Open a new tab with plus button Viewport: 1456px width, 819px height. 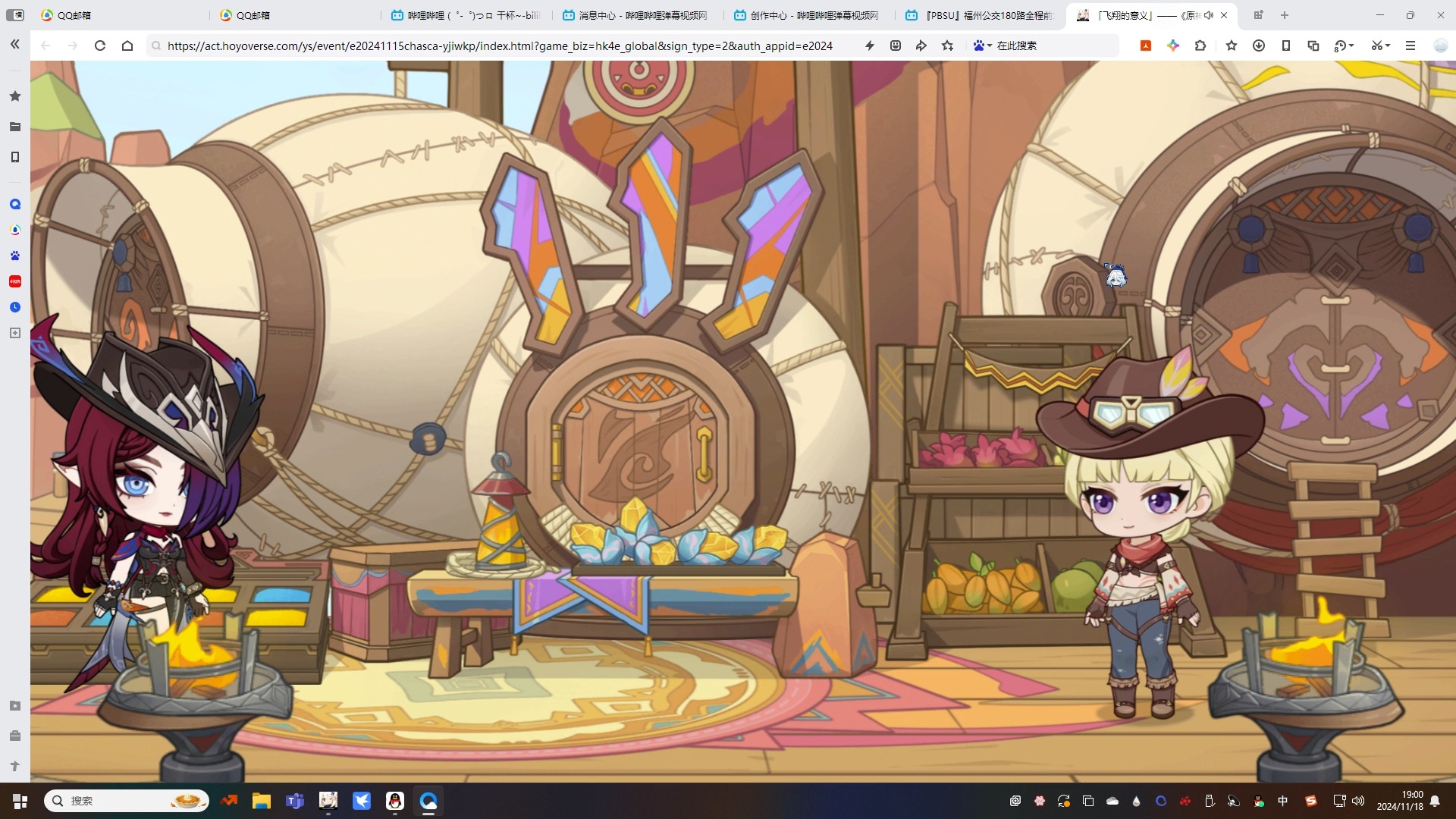tap(1285, 15)
